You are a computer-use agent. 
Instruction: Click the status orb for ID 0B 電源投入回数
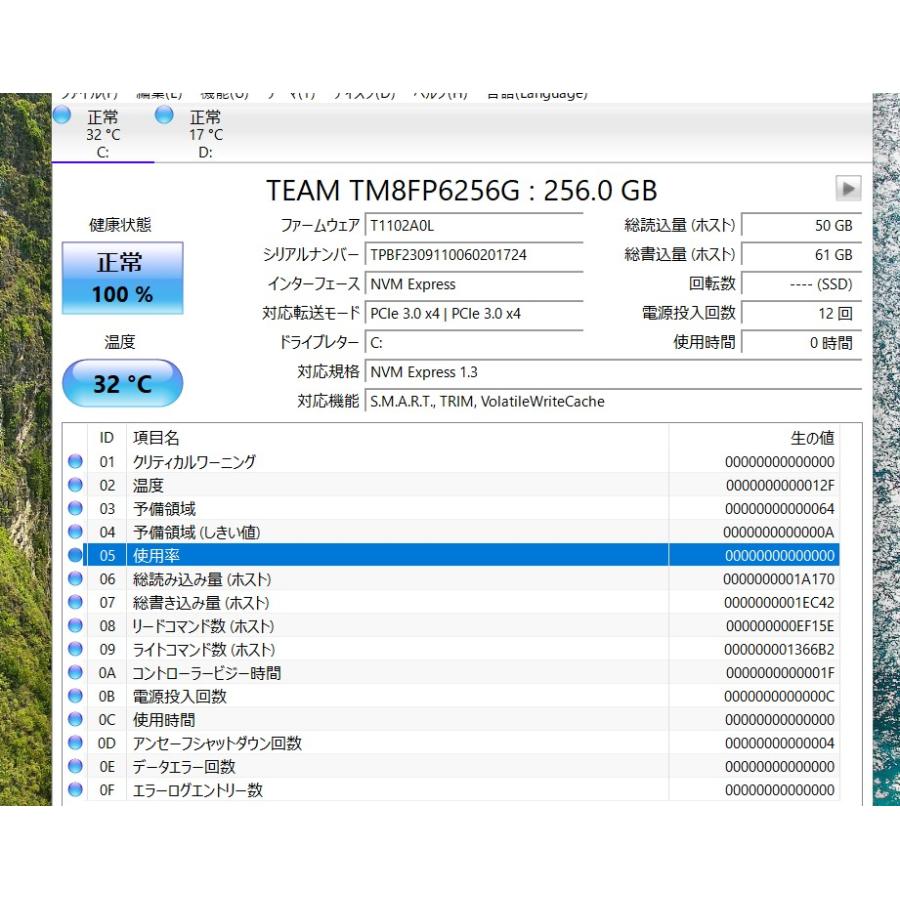point(75,696)
